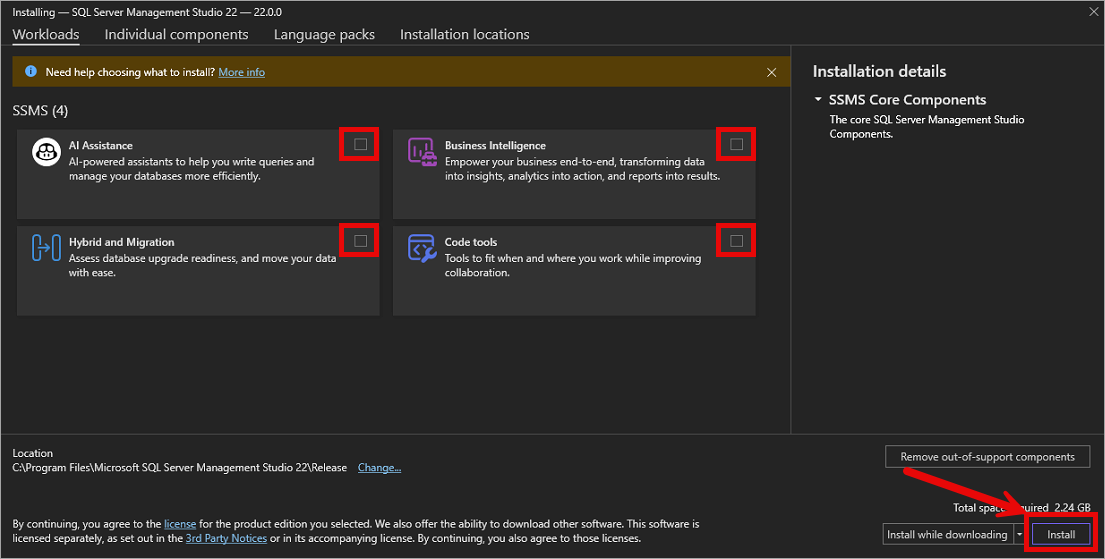Click the blue info icon in banner
This screenshot has height=559, width=1105.
coord(30,72)
